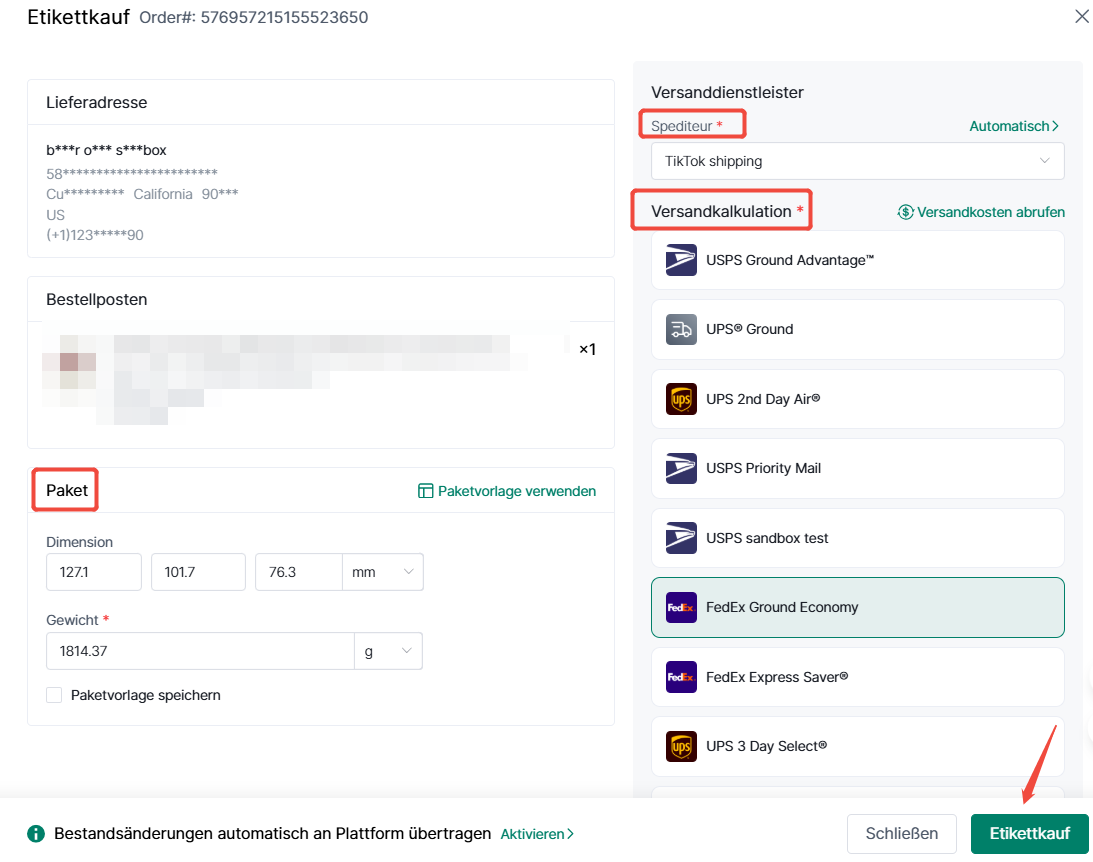Click the Versanddienstleister heading
Viewport: 1093px width, 862px height.
[727, 92]
